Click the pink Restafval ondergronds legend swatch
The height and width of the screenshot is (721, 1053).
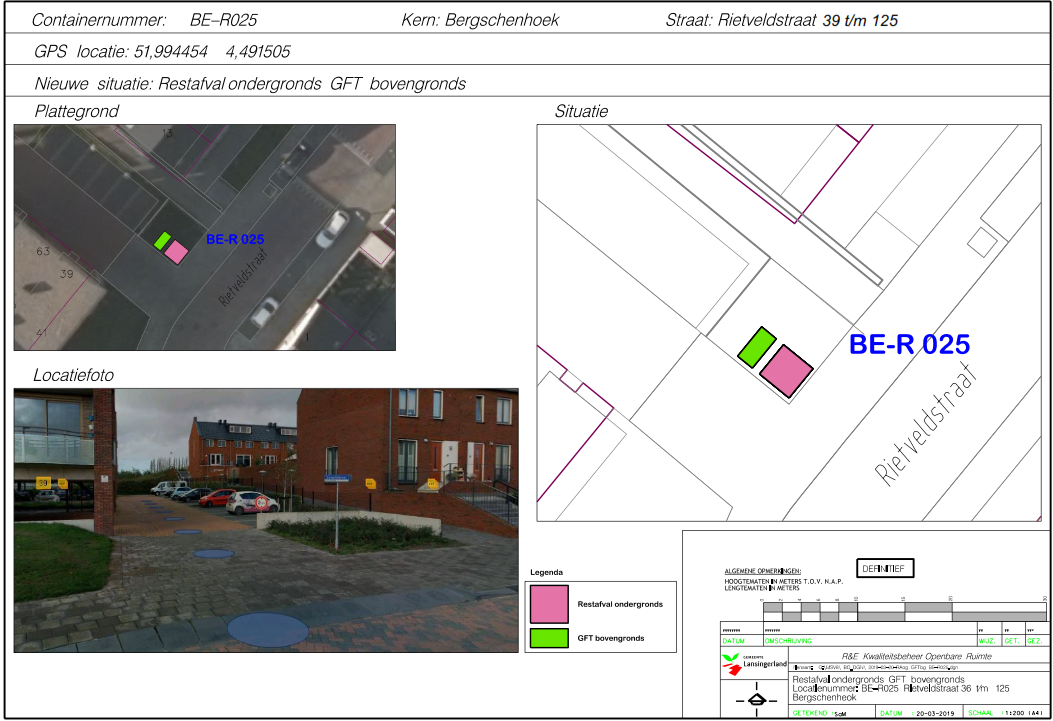(549, 604)
